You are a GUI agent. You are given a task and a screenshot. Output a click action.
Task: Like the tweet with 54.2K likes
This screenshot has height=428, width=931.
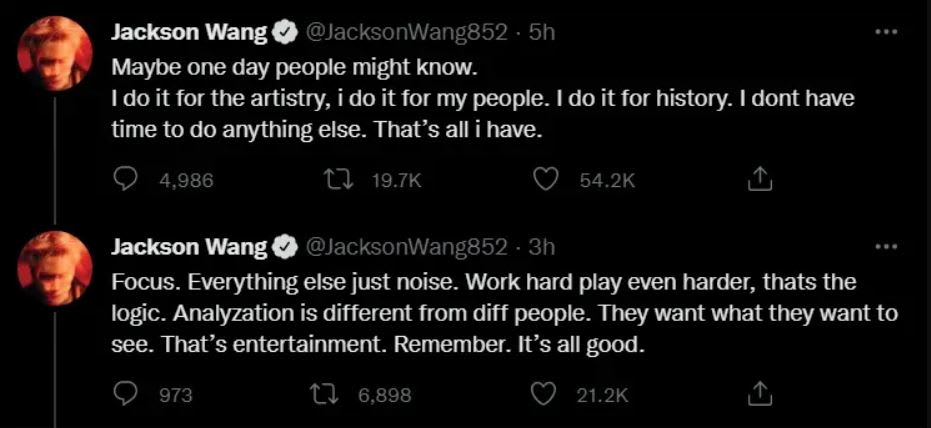point(545,179)
